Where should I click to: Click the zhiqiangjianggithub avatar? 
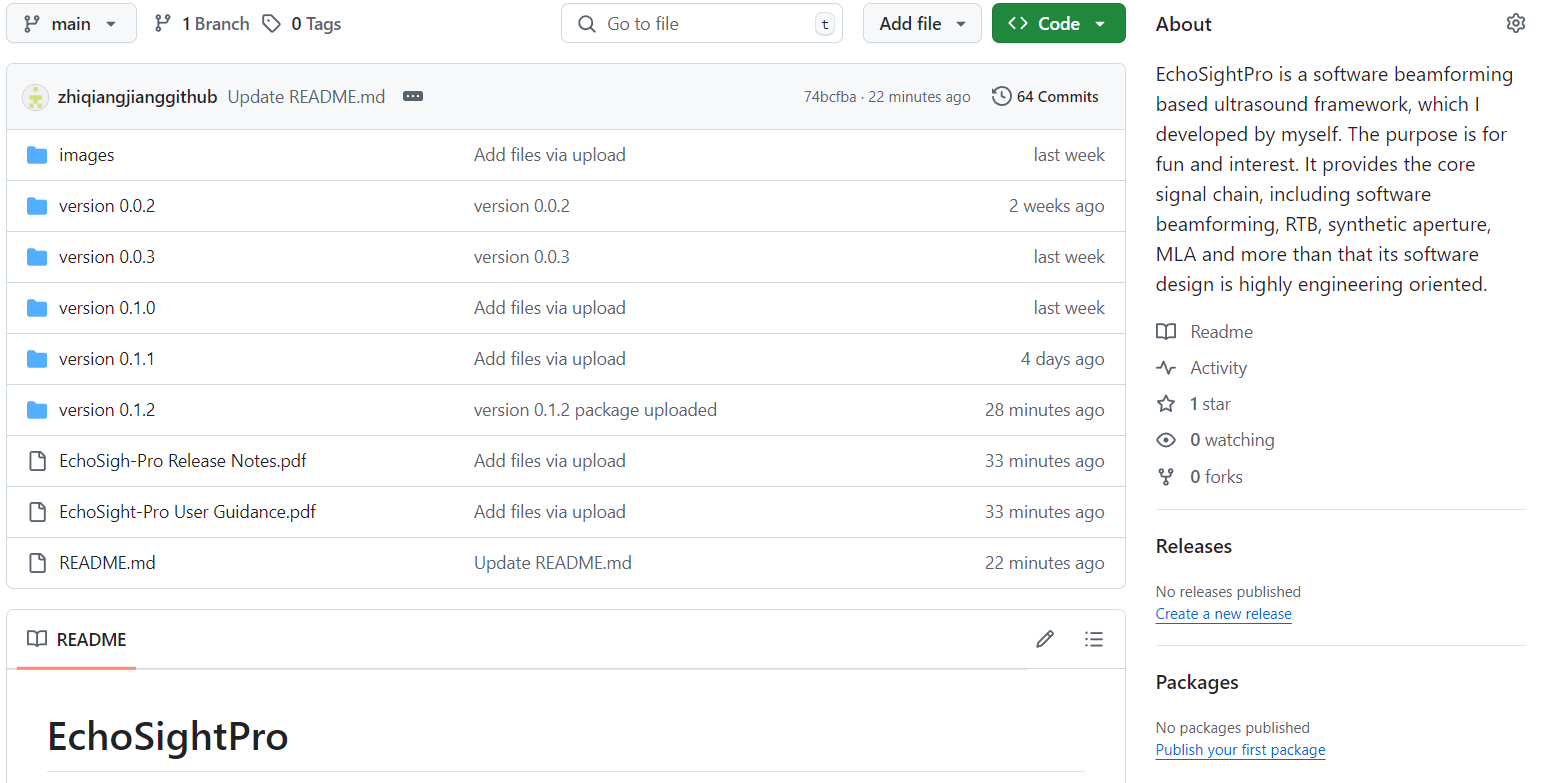pyautogui.click(x=35, y=97)
